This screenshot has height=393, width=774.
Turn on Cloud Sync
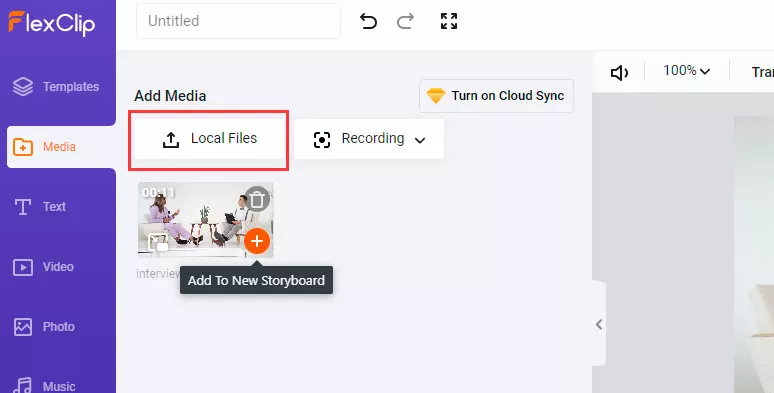coord(497,96)
